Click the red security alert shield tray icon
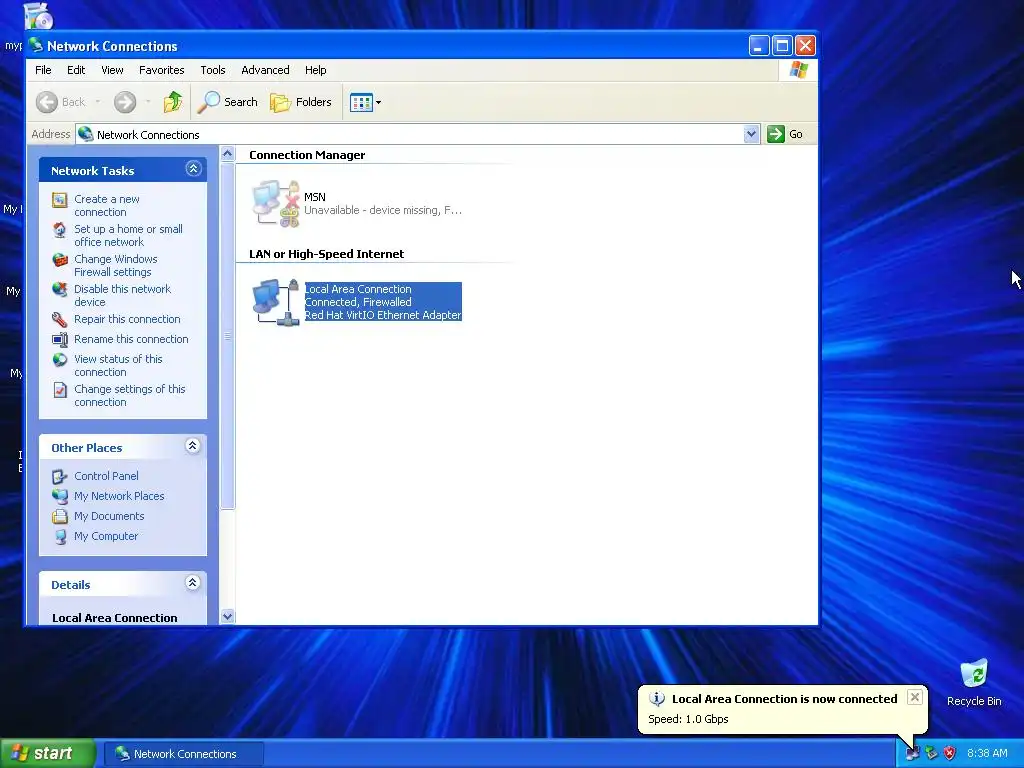 [950, 754]
